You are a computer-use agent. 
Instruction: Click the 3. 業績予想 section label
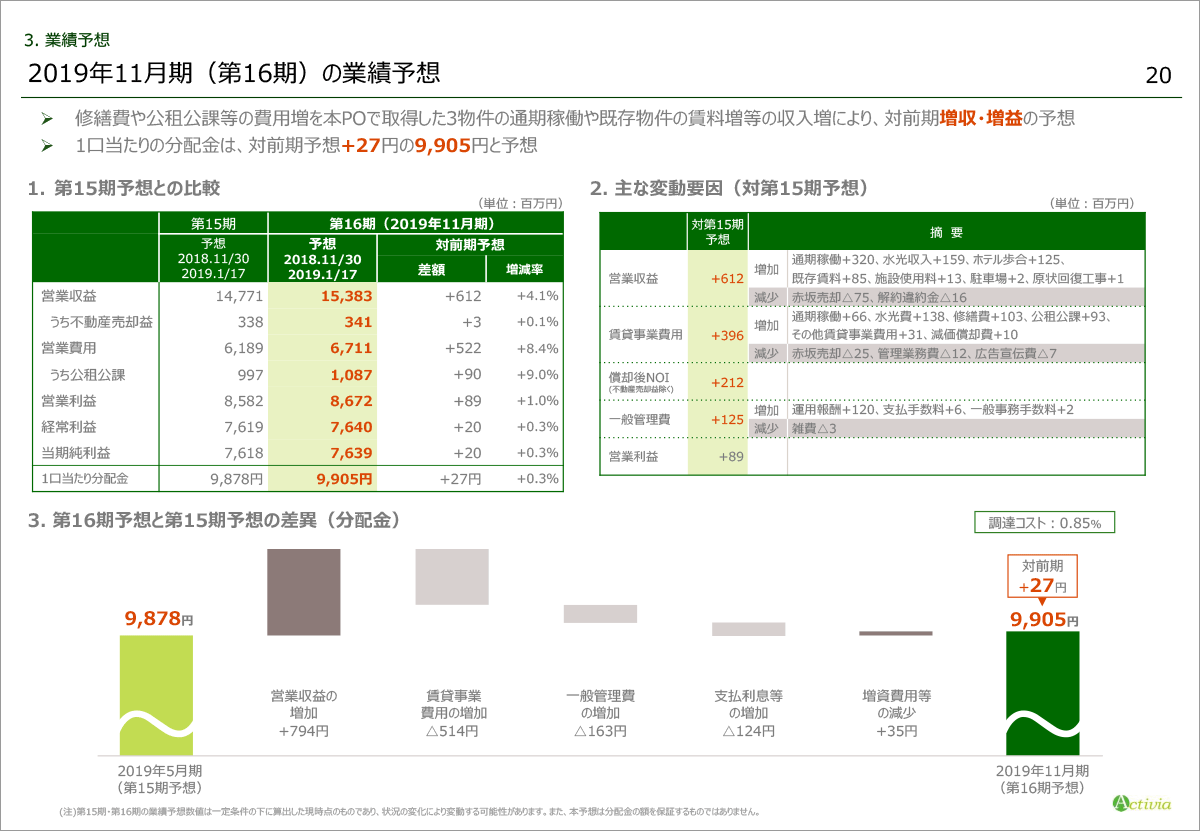point(66,40)
